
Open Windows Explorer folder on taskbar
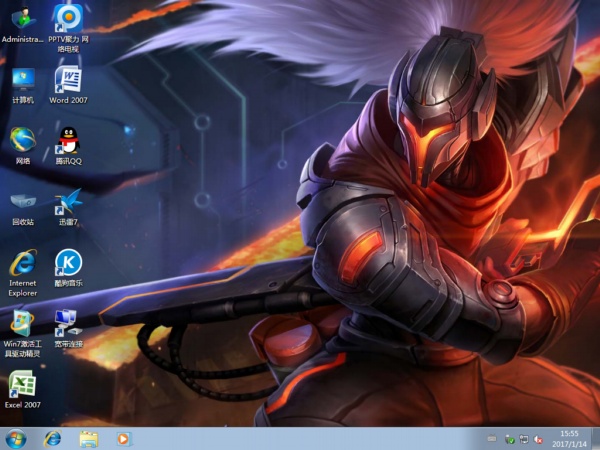(x=89, y=439)
